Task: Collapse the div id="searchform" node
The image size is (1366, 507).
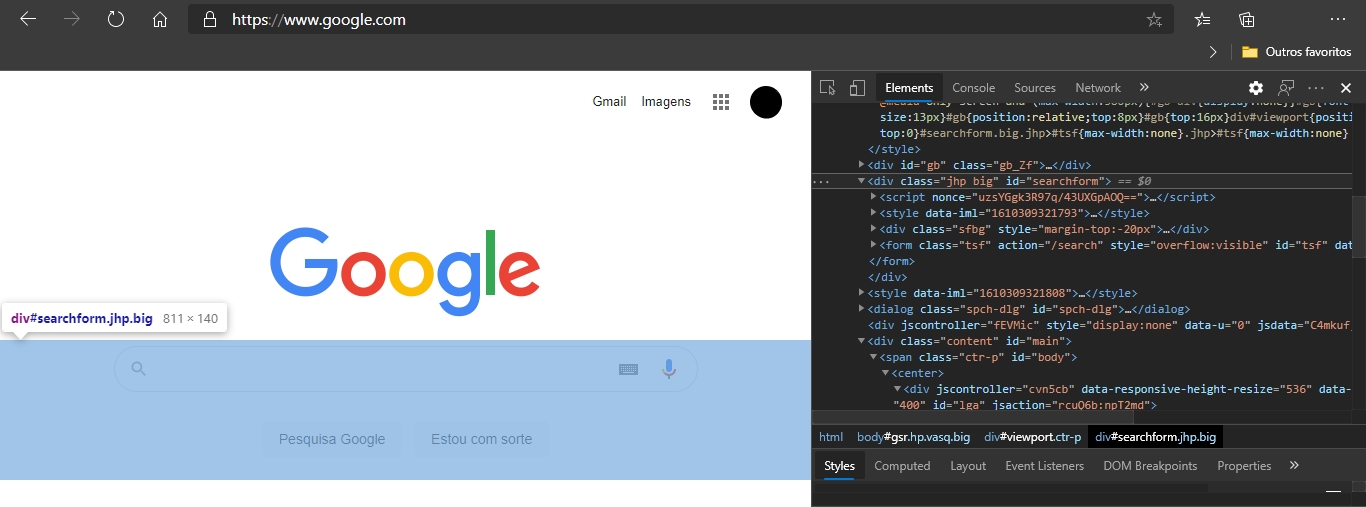Action: point(862,181)
